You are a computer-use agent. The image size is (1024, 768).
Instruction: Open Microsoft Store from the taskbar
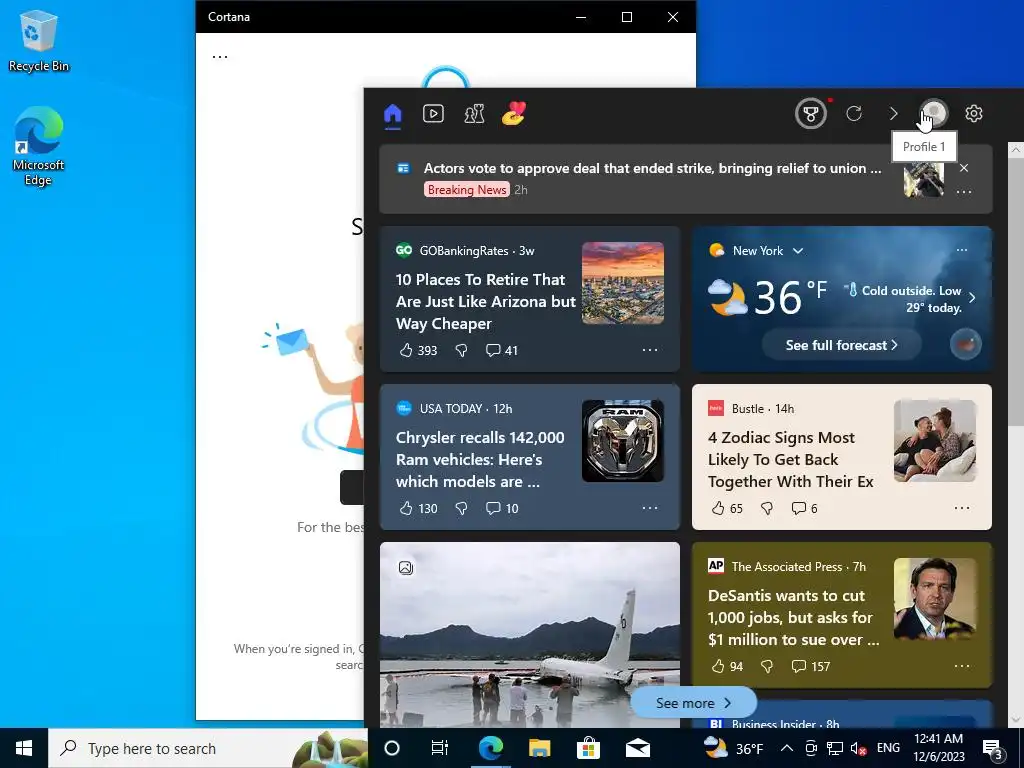(588, 748)
